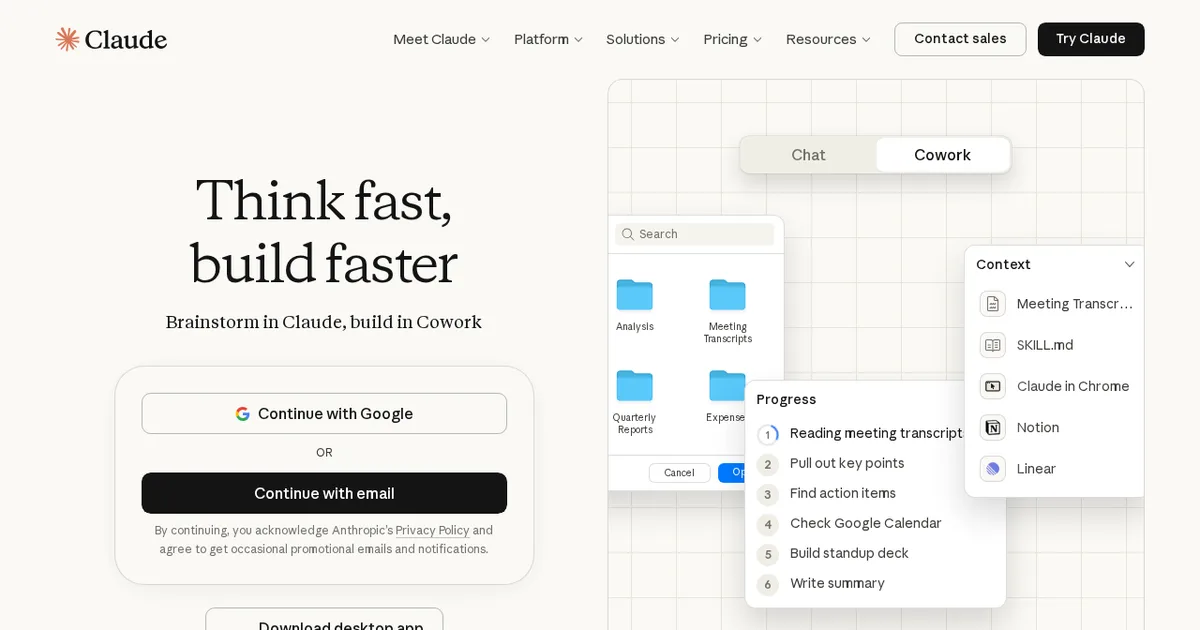
Task: Expand the Meet Claude menu
Action: 442,39
